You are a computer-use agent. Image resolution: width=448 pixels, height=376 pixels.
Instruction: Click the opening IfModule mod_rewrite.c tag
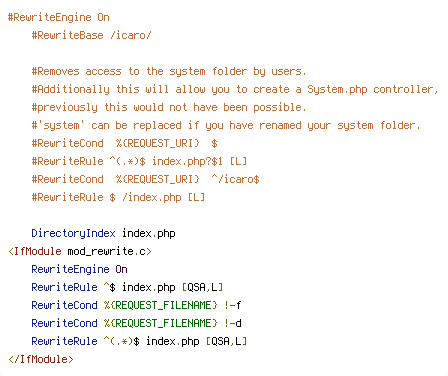(x=80, y=251)
